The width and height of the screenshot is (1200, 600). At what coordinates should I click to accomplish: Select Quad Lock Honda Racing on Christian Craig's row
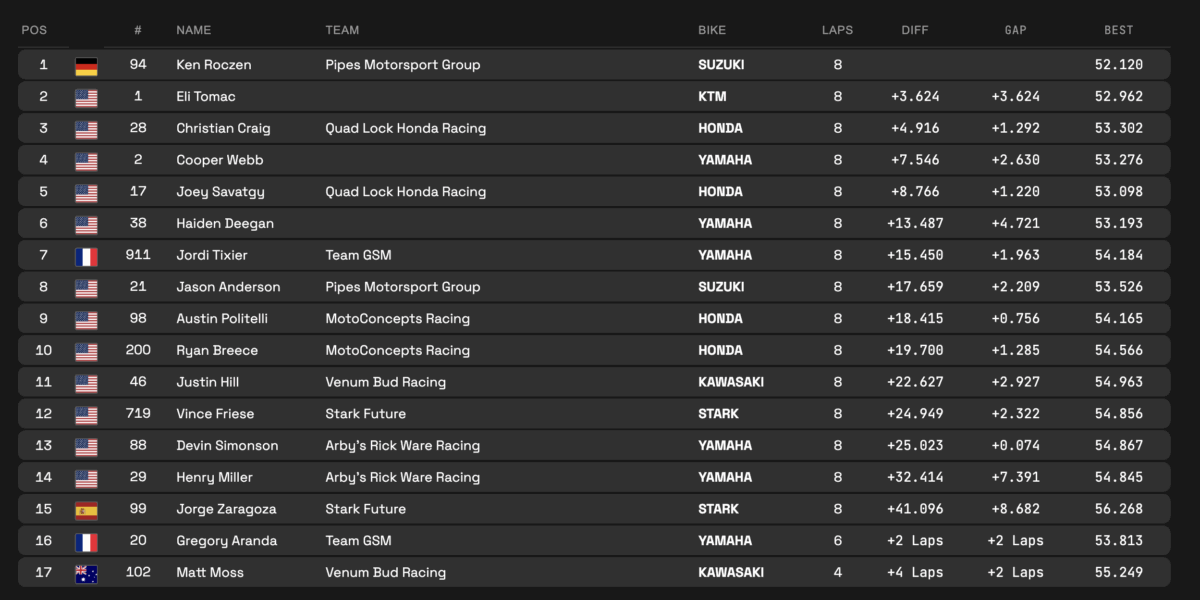click(405, 128)
